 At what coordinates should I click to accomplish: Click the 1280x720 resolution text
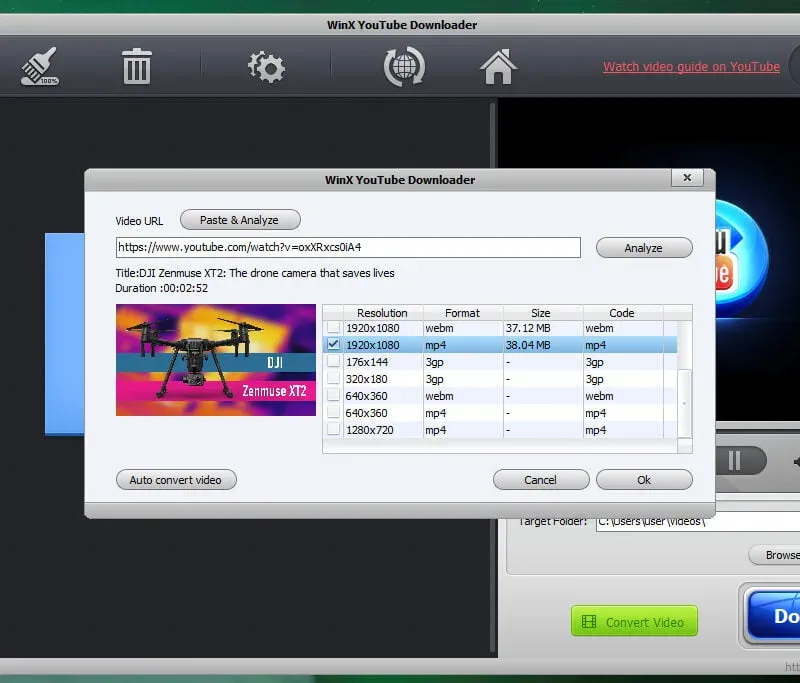[x=370, y=430]
